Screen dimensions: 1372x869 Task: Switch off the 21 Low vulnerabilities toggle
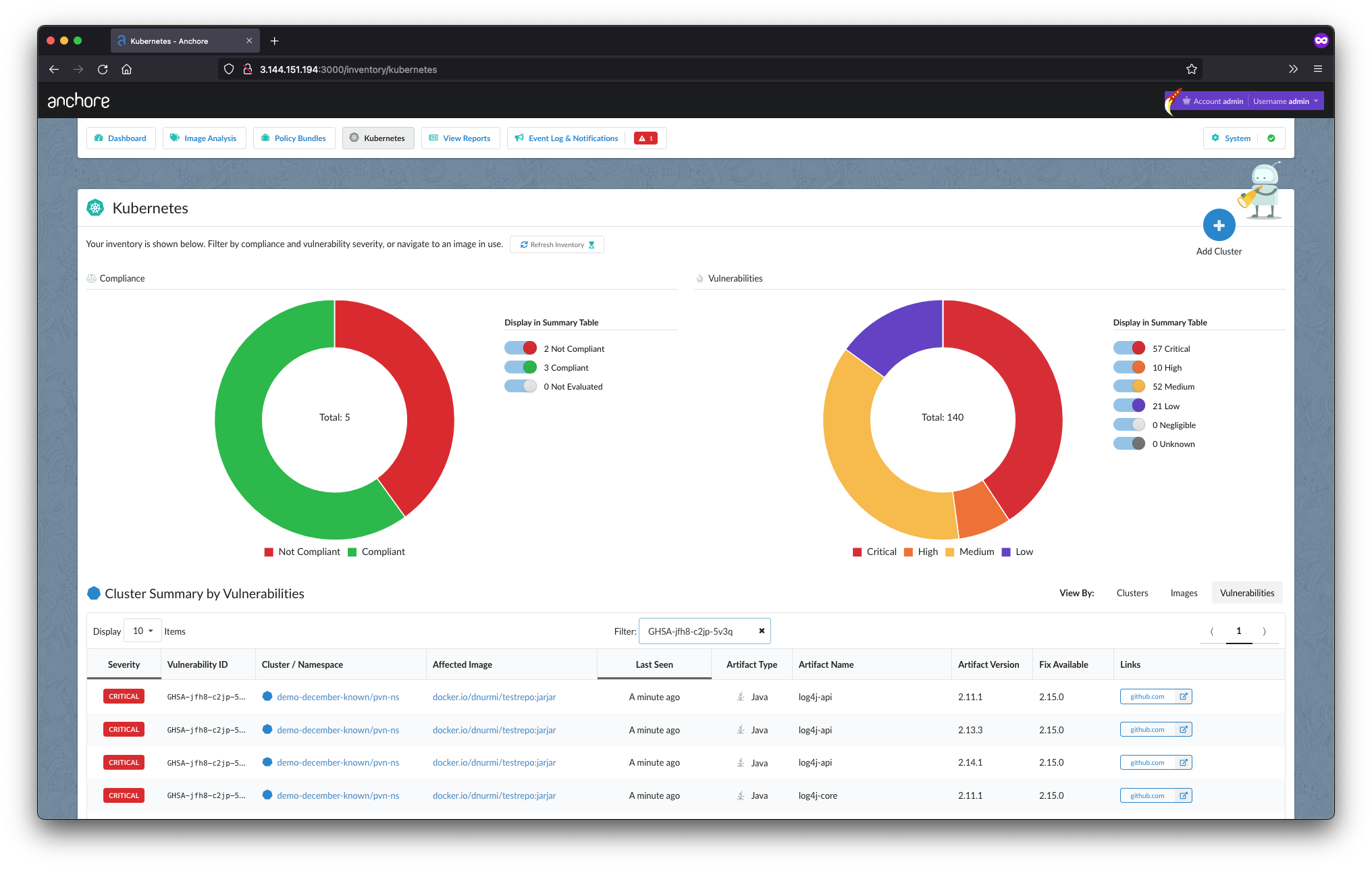(x=1129, y=406)
